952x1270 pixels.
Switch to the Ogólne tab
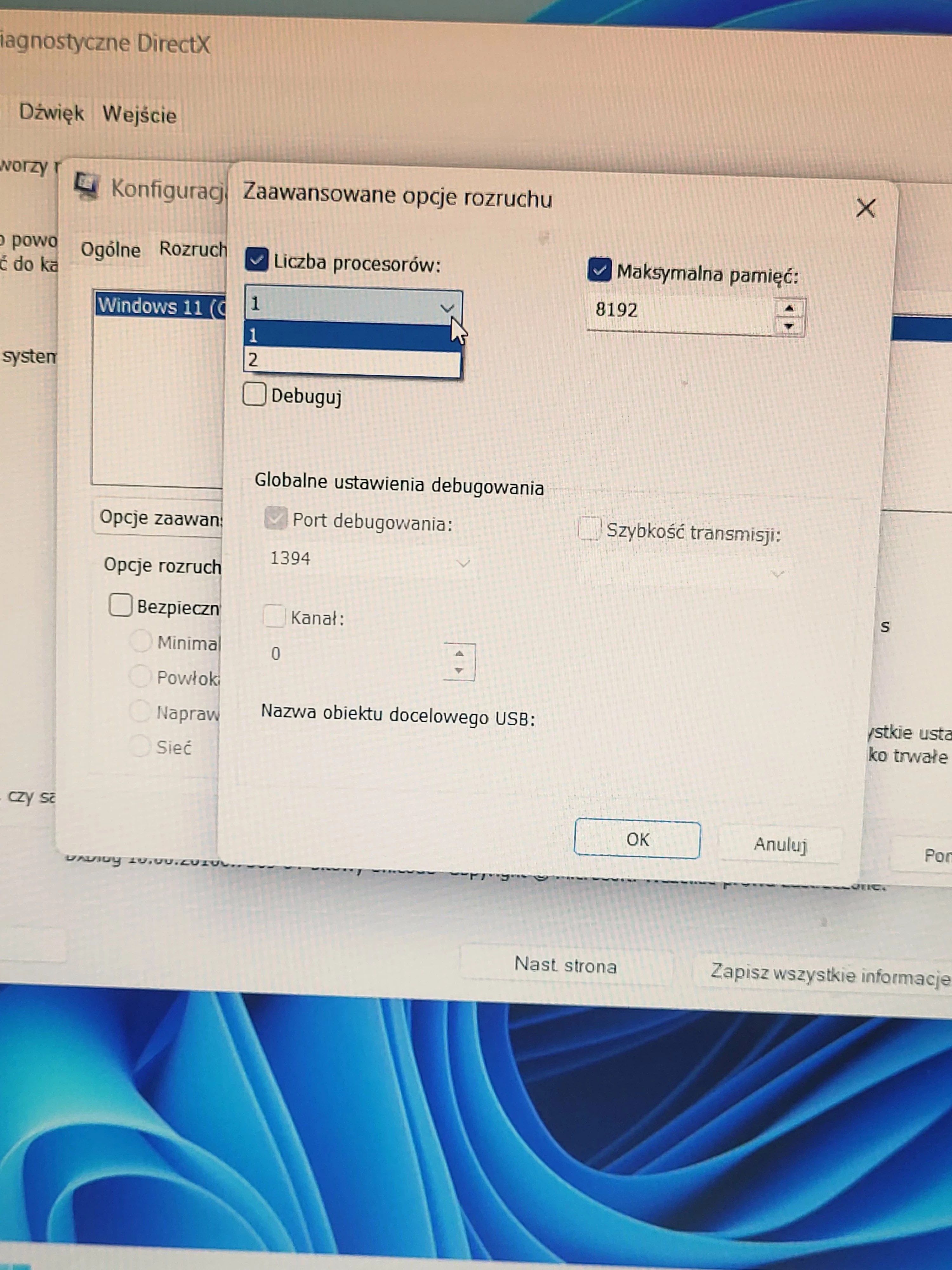pyautogui.click(x=110, y=250)
